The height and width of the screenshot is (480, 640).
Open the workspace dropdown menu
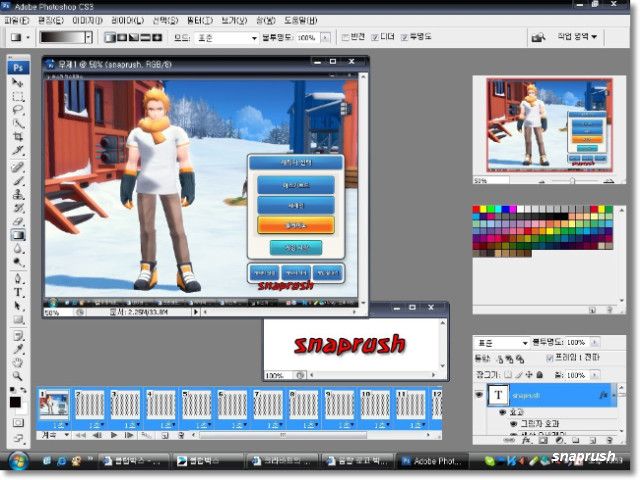[577, 37]
